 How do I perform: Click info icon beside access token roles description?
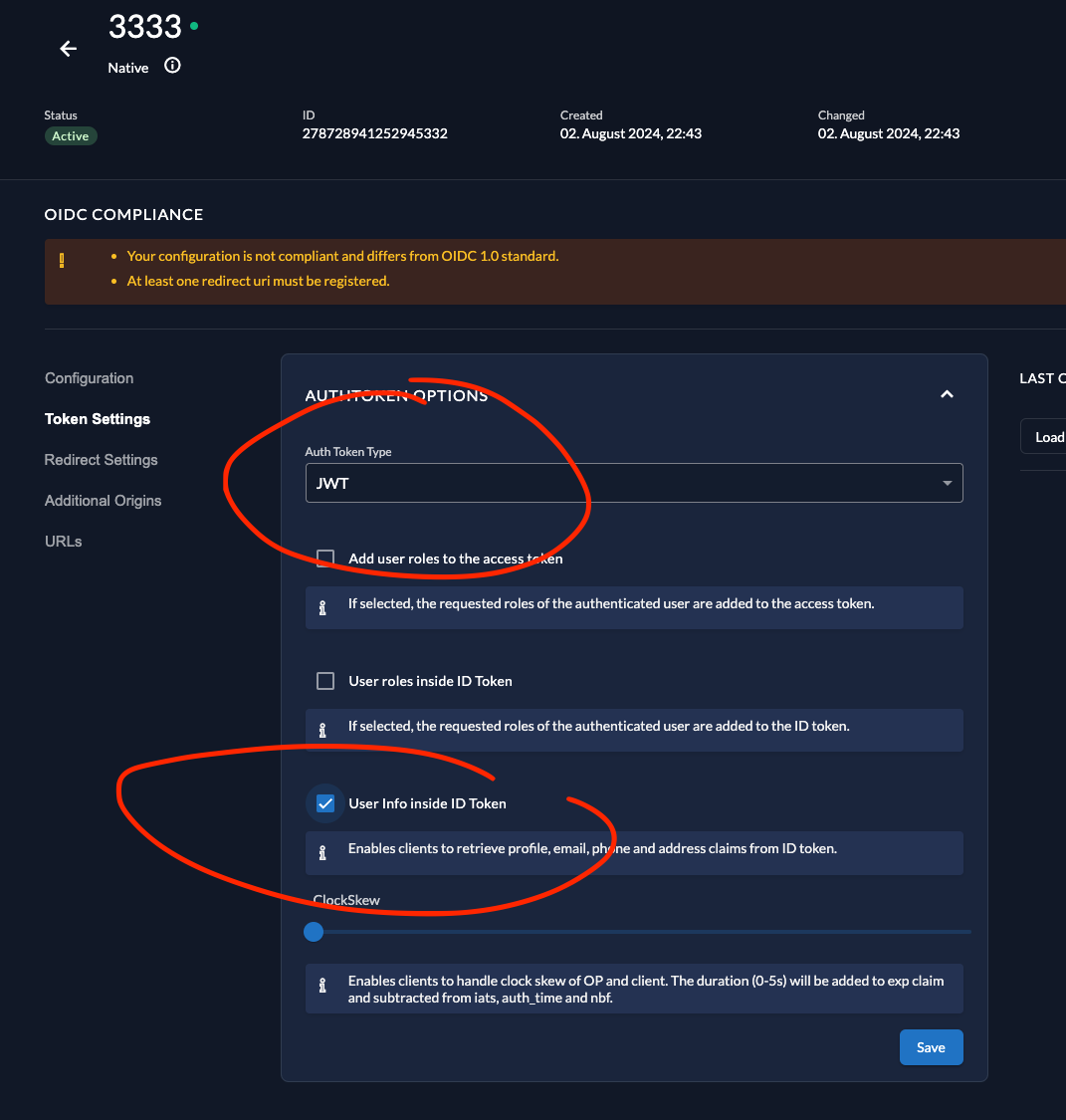click(322, 608)
